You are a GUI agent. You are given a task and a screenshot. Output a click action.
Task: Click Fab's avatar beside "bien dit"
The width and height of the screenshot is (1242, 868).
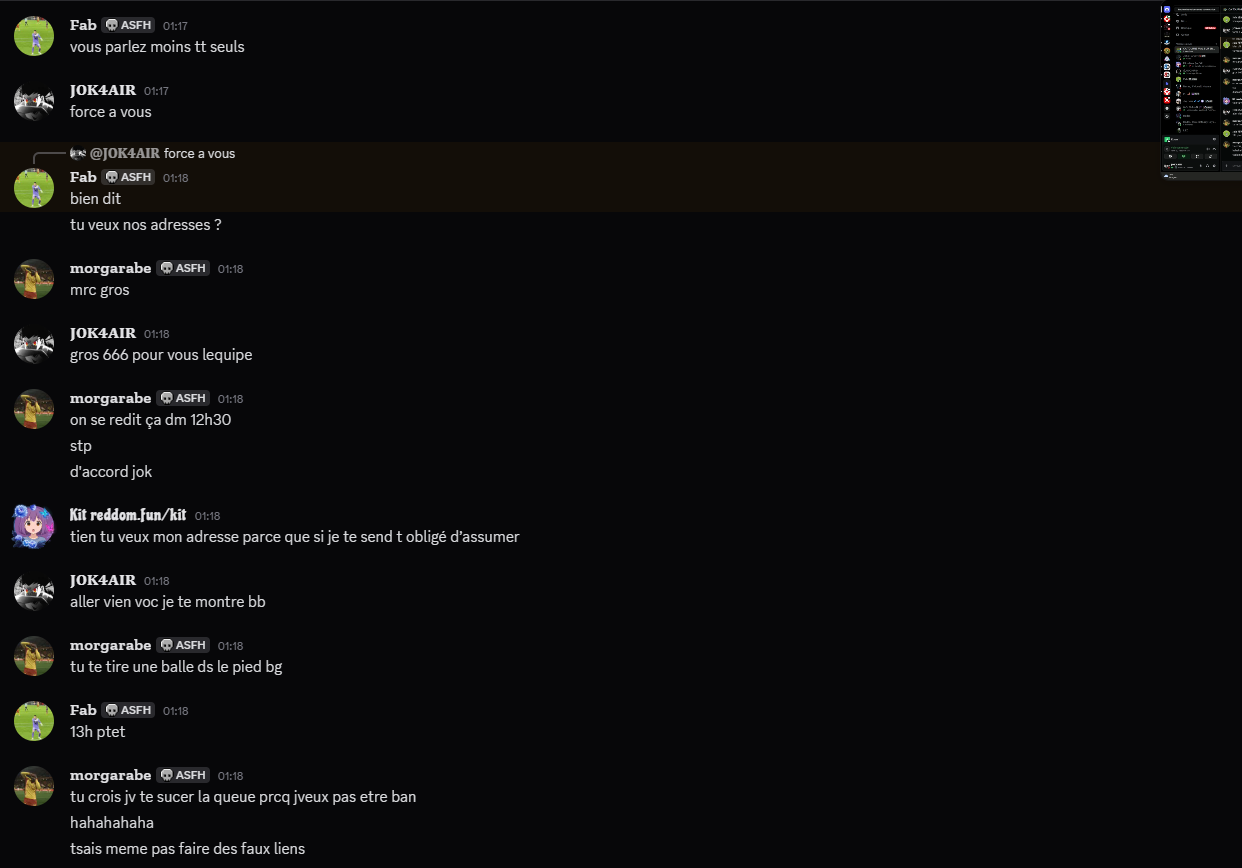(x=33, y=188)
